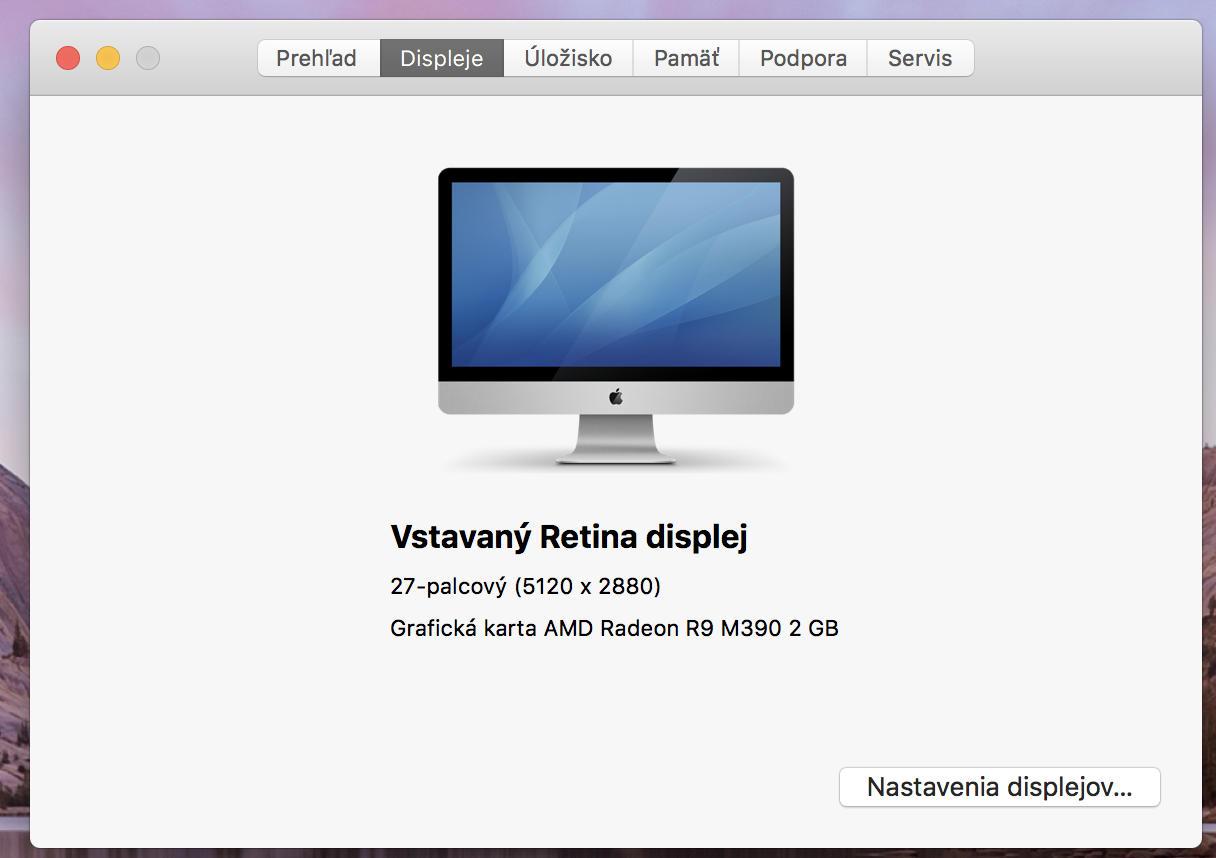
Task: Minimize the window with the yellow button
Action: click(108, 58)
